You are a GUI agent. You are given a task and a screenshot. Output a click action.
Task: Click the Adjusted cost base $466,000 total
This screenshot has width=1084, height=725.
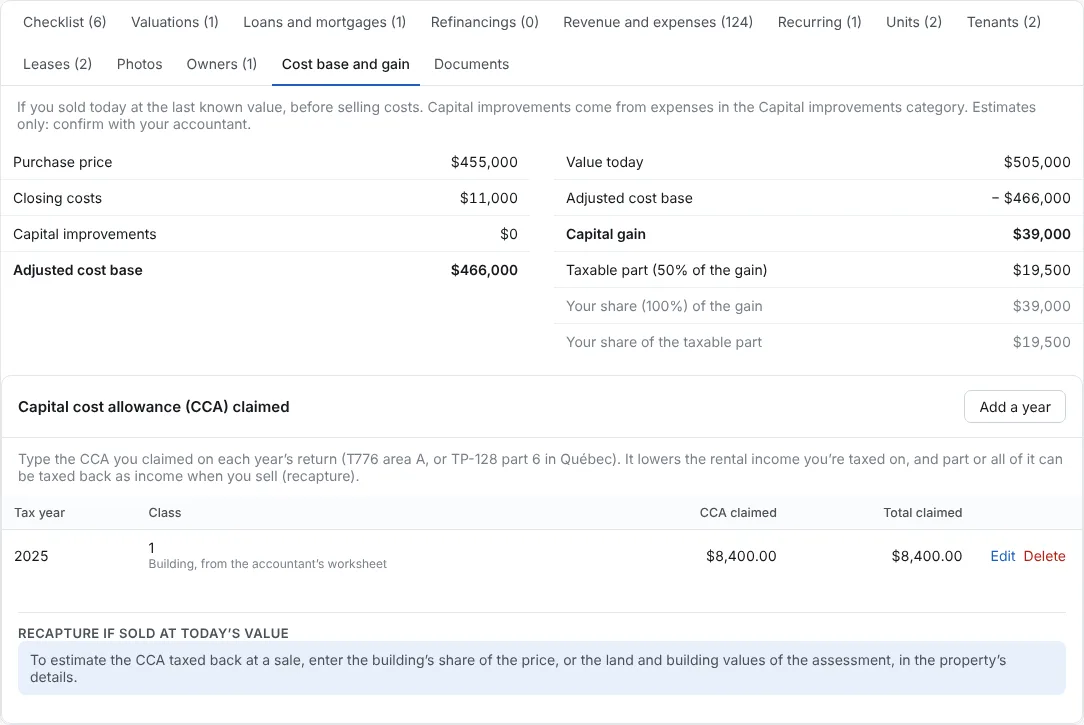pos(484,270)
